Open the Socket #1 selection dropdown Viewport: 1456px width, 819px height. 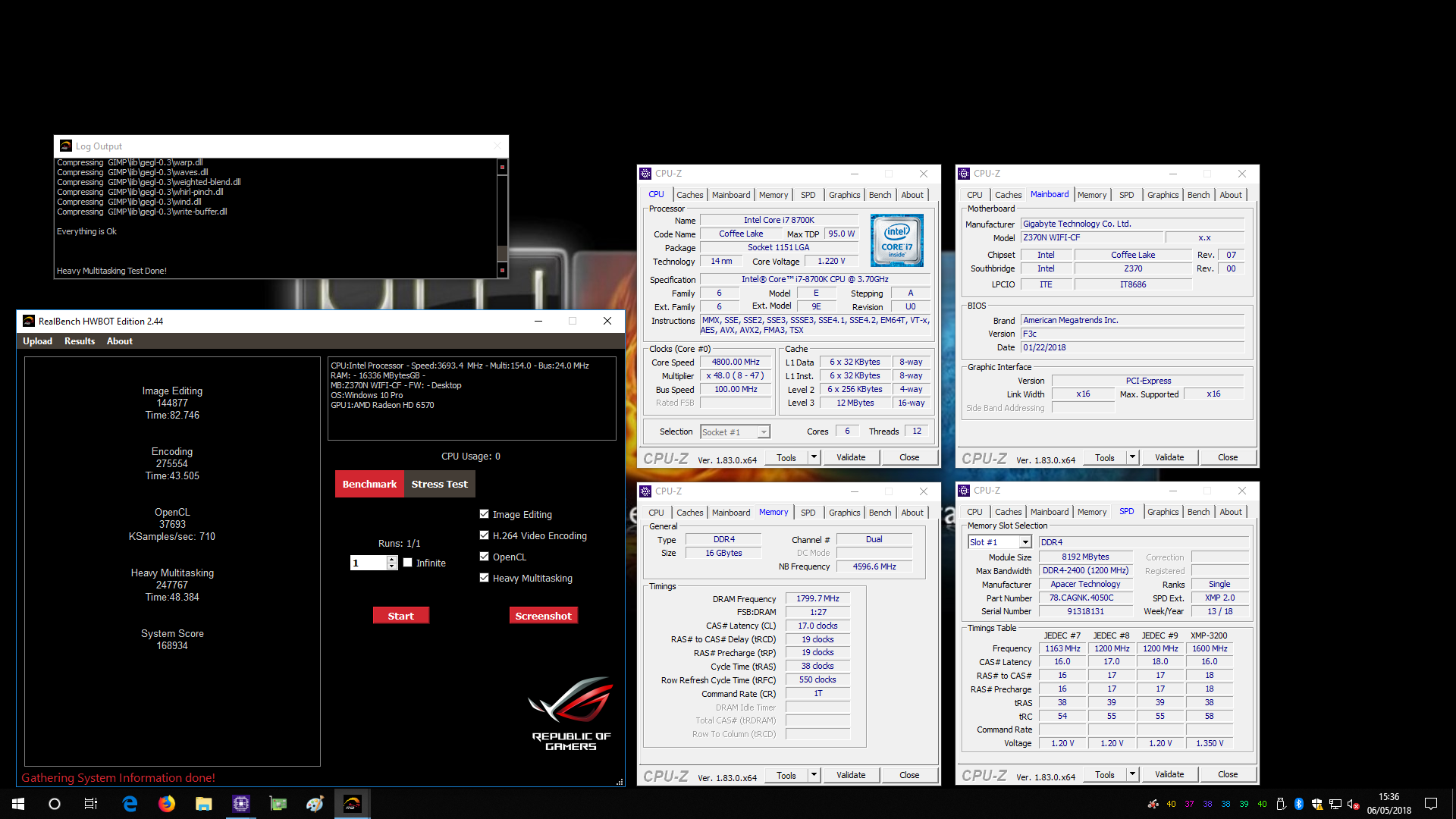point(735,432)
